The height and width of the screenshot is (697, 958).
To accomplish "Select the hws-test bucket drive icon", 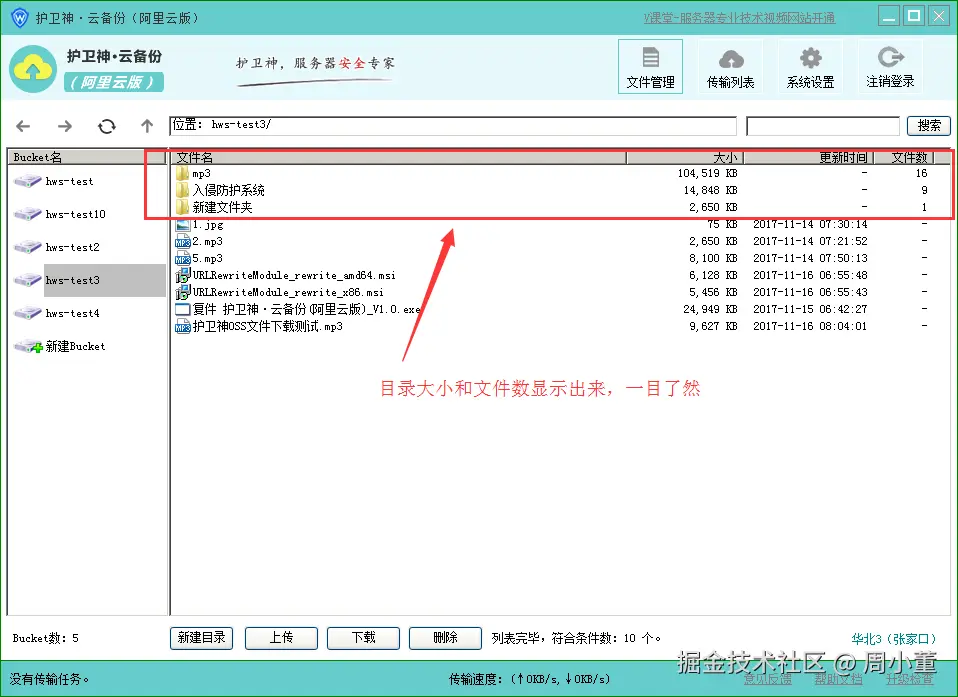I will pyautogui.click(x=27, y=181).
